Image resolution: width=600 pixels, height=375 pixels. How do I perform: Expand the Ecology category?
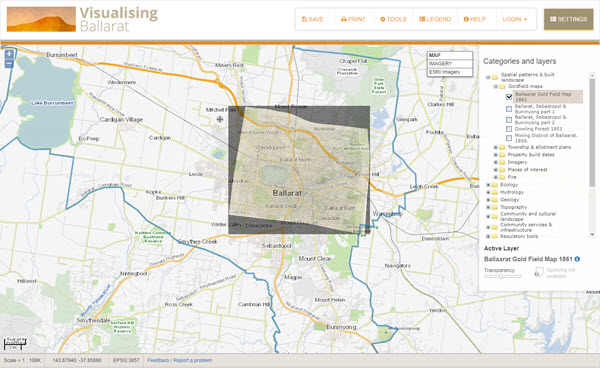click(488, 185)
